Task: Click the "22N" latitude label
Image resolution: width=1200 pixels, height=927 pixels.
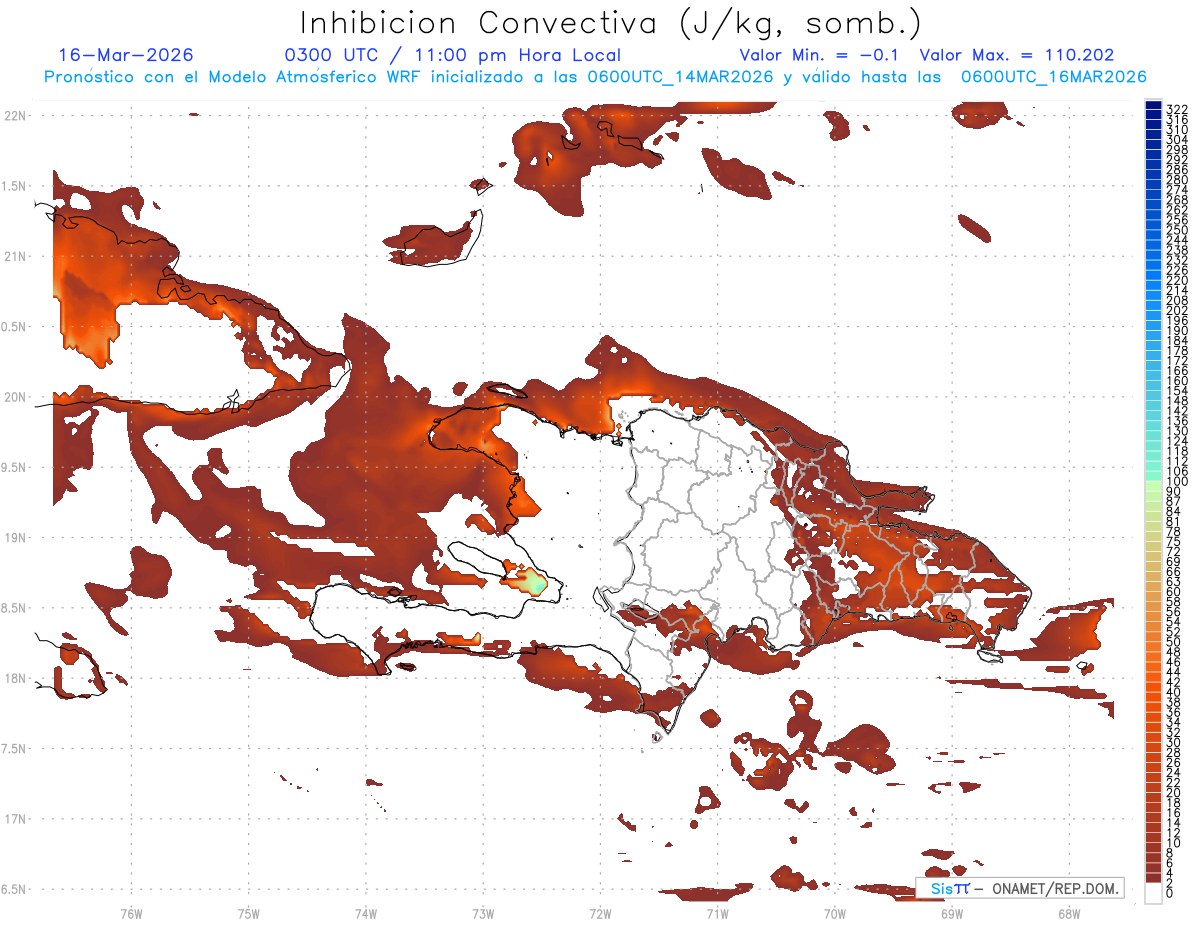Action: (14, 115)
